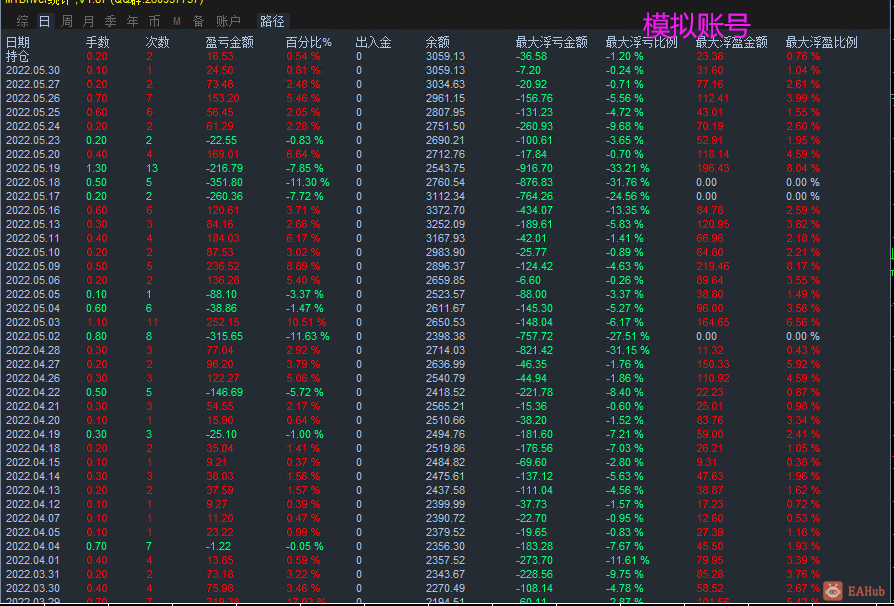Click the 盈亏金额 column header
This screenshot has height=606, width=894.
[230, 42]
